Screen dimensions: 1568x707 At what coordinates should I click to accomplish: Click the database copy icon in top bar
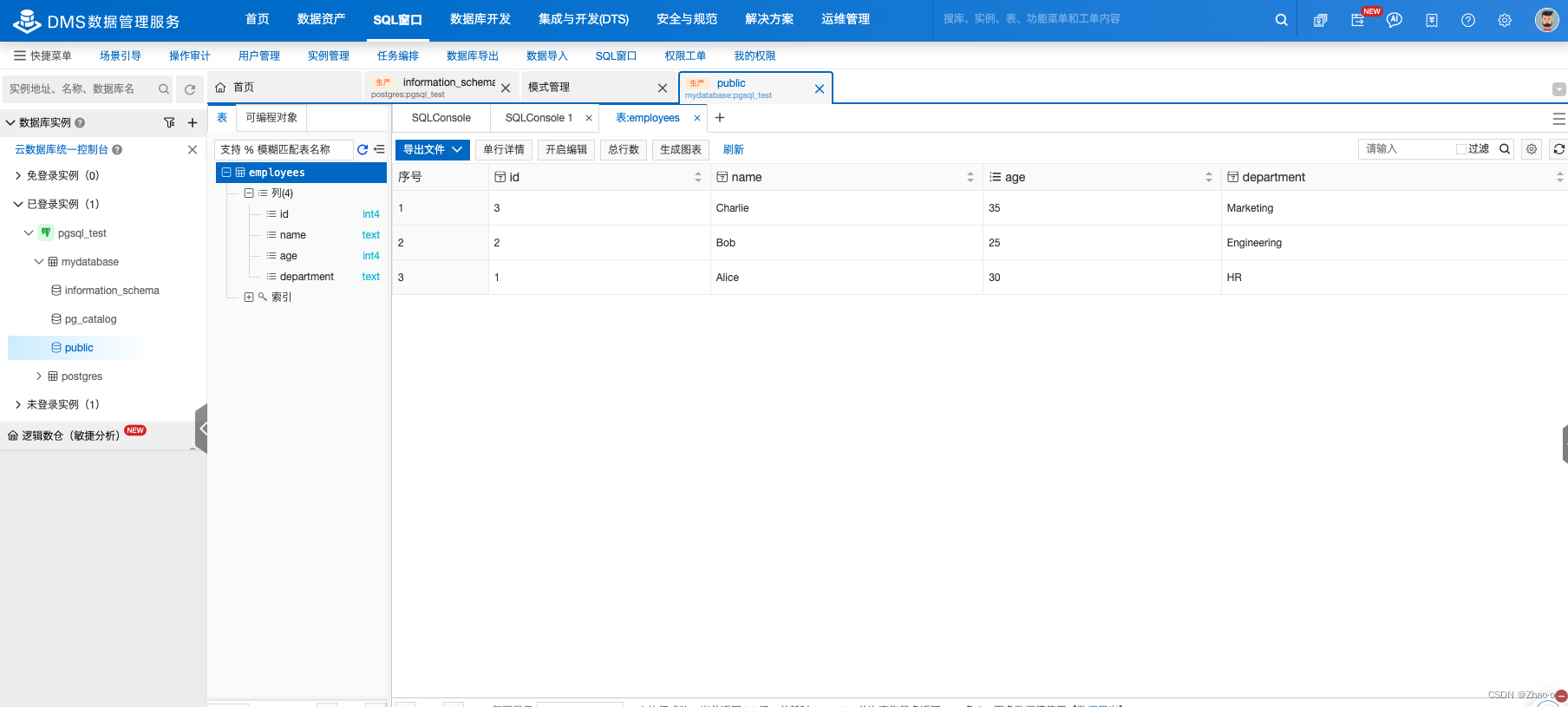[x=1320, y=20]
